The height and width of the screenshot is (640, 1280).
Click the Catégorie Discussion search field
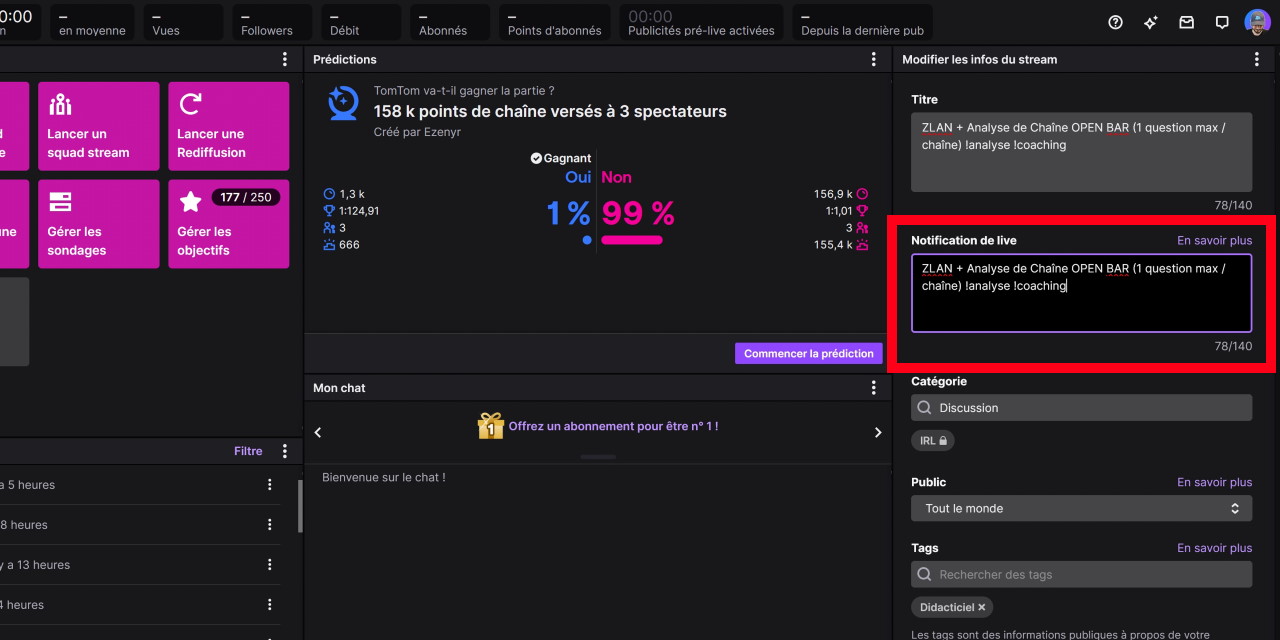[x=1081, y=408]
